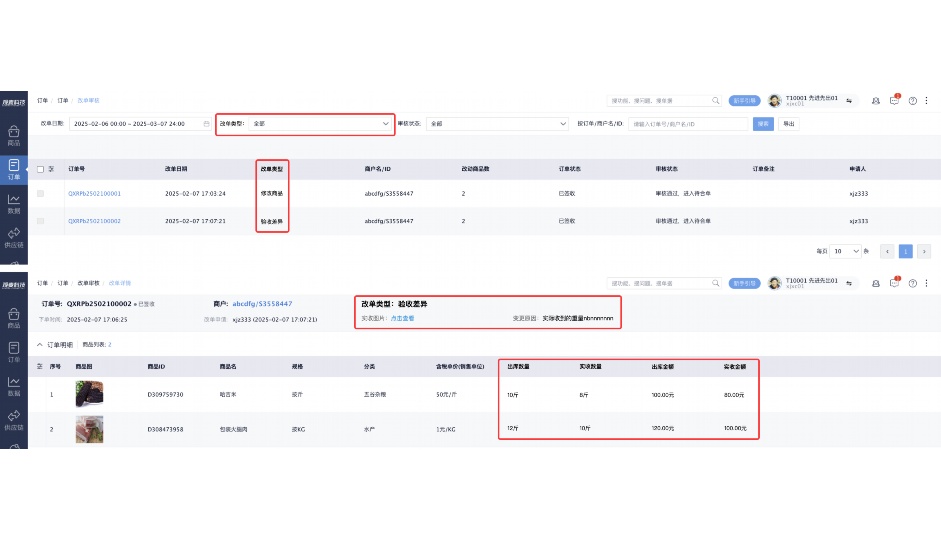Open the calendar icon in the date range field
Image resolution: width=941 pixels, height=540 pixels.
point(207,124)
